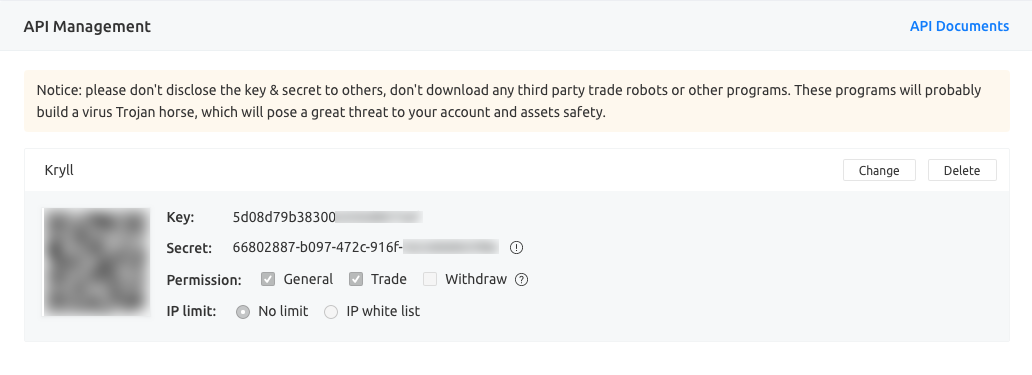Image resolution: width=1032 pixels, height=375 pixels.
Task: Open the API Documents link
Action: 959,26
